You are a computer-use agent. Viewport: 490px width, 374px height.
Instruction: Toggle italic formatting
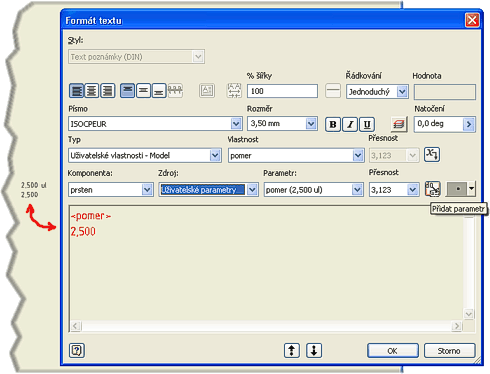click(350, 124)
